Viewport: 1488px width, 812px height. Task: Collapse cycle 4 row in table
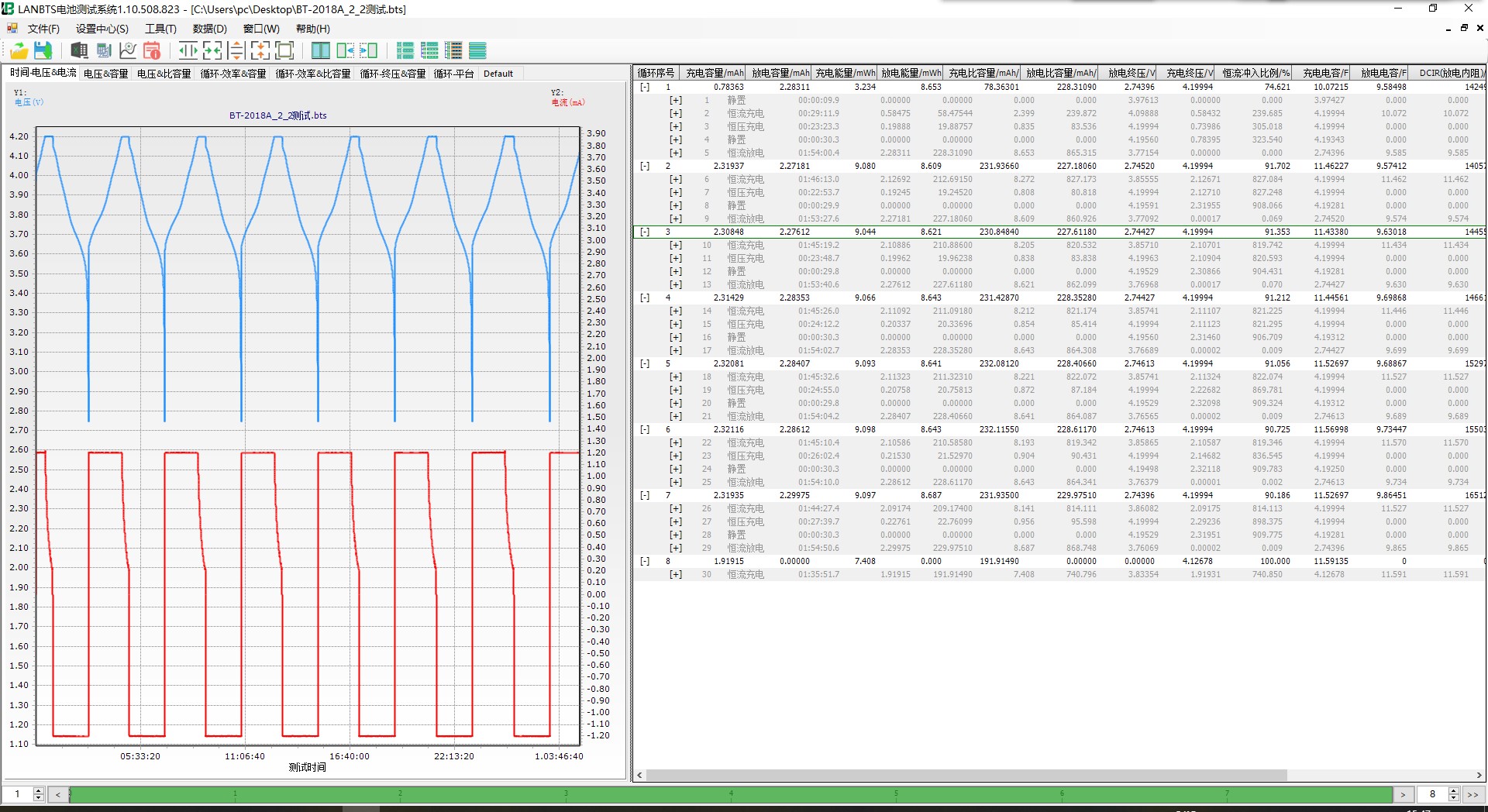(x=644, y=298)
